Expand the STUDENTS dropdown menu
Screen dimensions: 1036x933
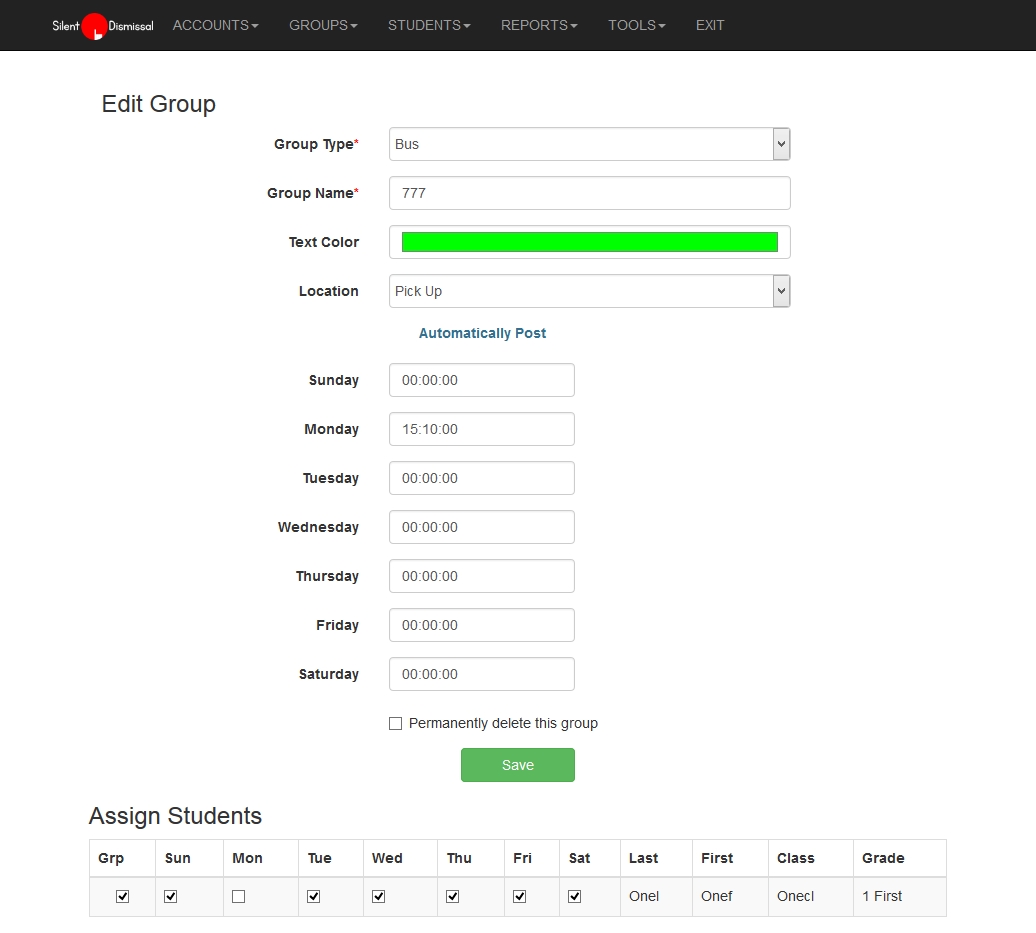pos(429,25)
